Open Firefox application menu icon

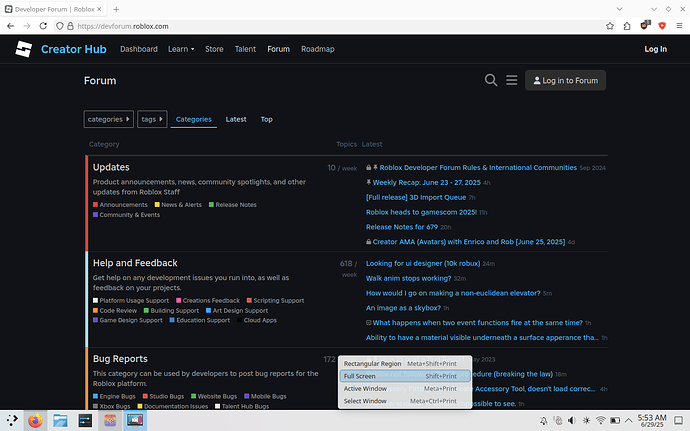[679, 26]
